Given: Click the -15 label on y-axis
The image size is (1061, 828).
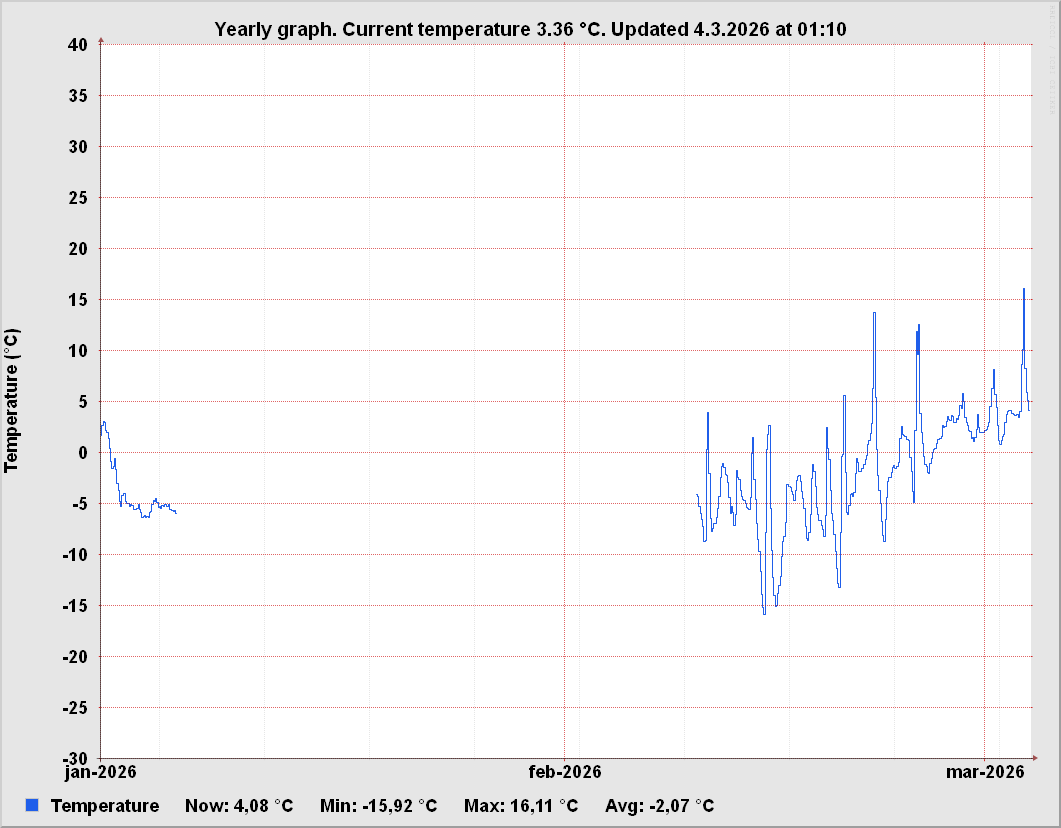Looking at the screenshot, I should tap(75, 605).
